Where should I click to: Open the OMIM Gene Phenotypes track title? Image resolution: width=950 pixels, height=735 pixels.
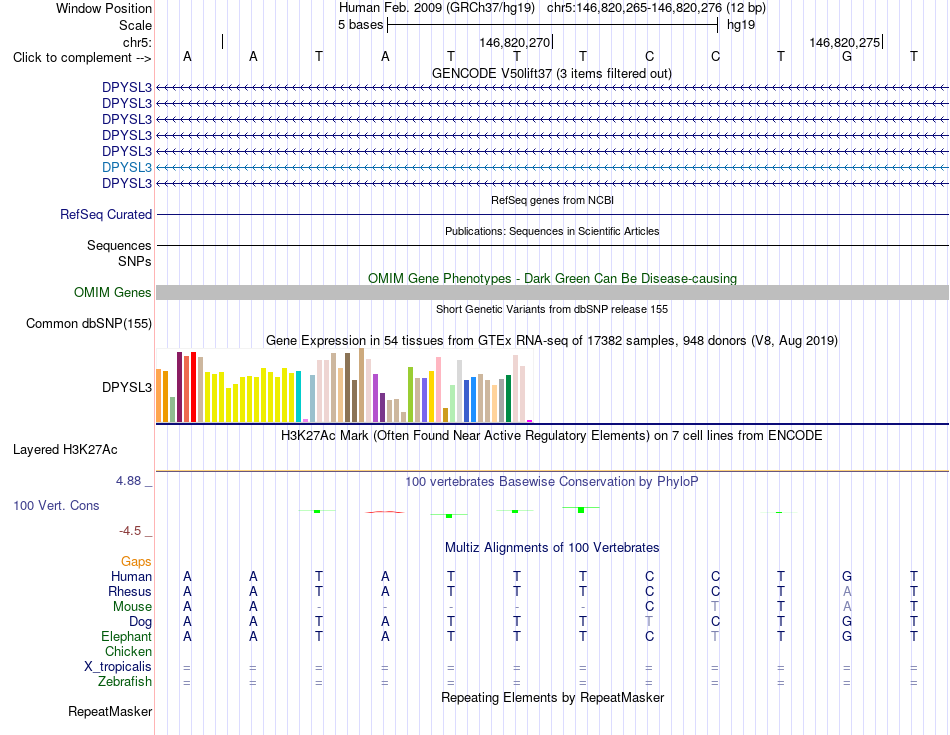click(552, 278)
